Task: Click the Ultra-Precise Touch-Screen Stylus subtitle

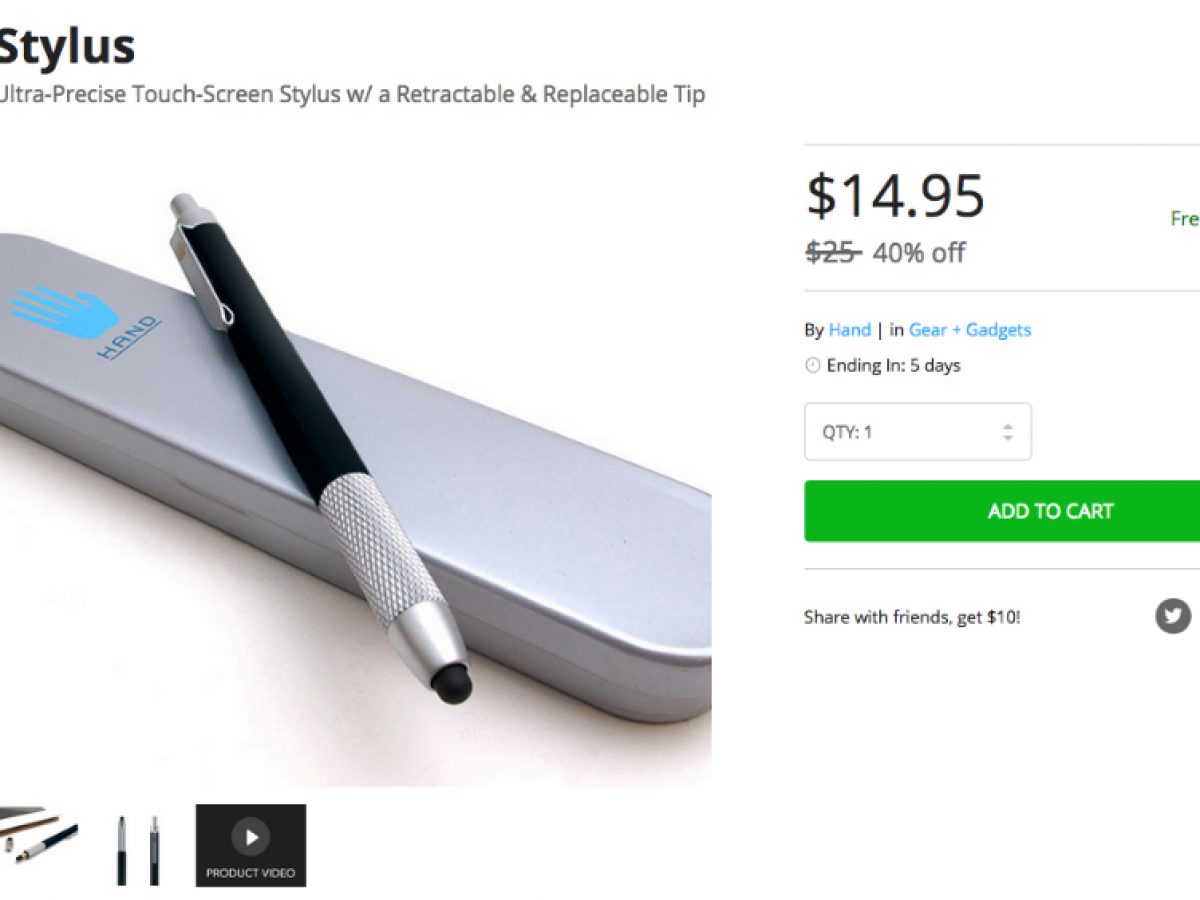Action: click(350, 95)
